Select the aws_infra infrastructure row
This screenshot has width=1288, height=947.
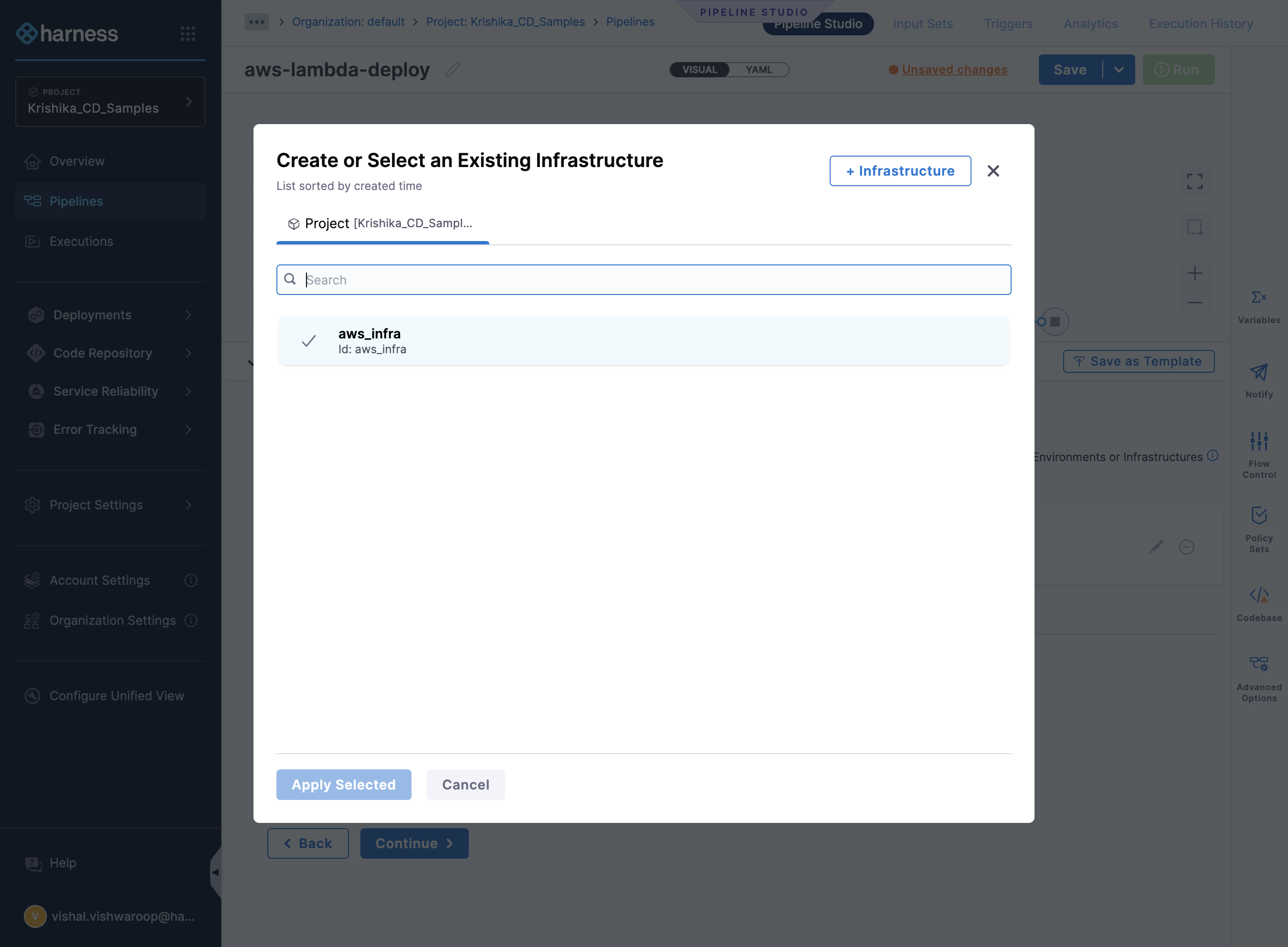(643, 341)
